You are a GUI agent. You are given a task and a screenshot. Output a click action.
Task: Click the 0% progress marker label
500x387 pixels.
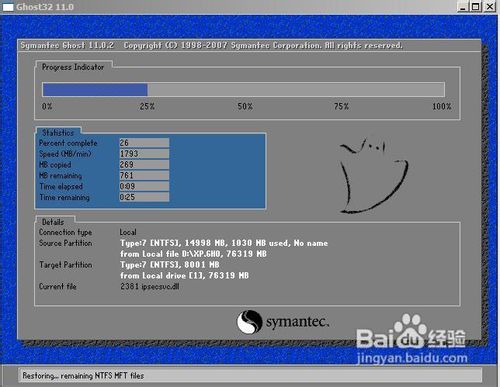[x=47, y=106]
